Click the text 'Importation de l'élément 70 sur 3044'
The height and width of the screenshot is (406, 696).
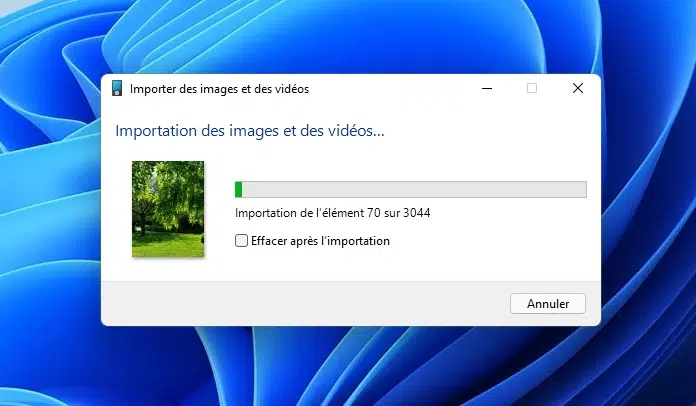pos(332,213)
